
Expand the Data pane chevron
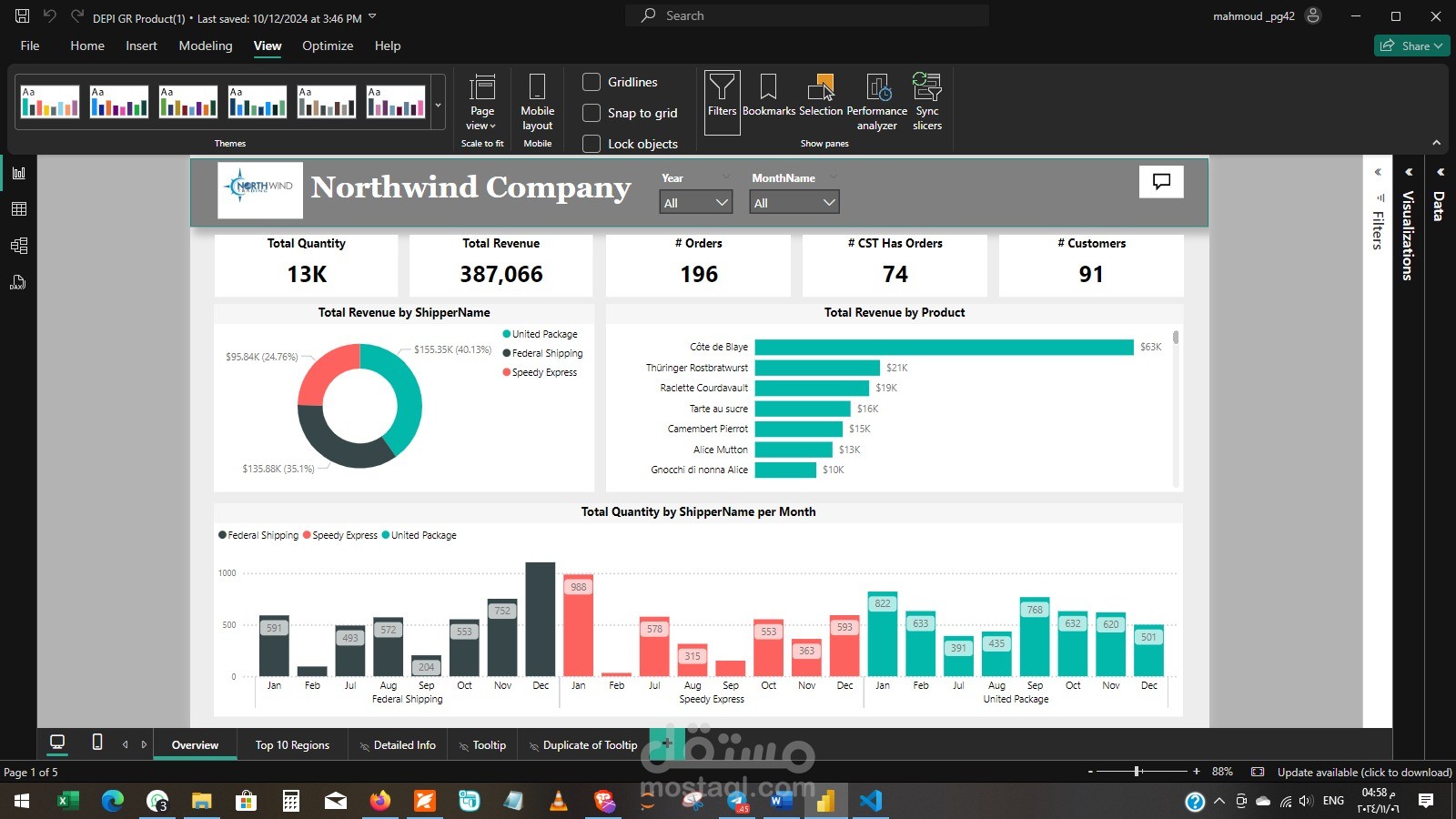[x=1441, y=172]
